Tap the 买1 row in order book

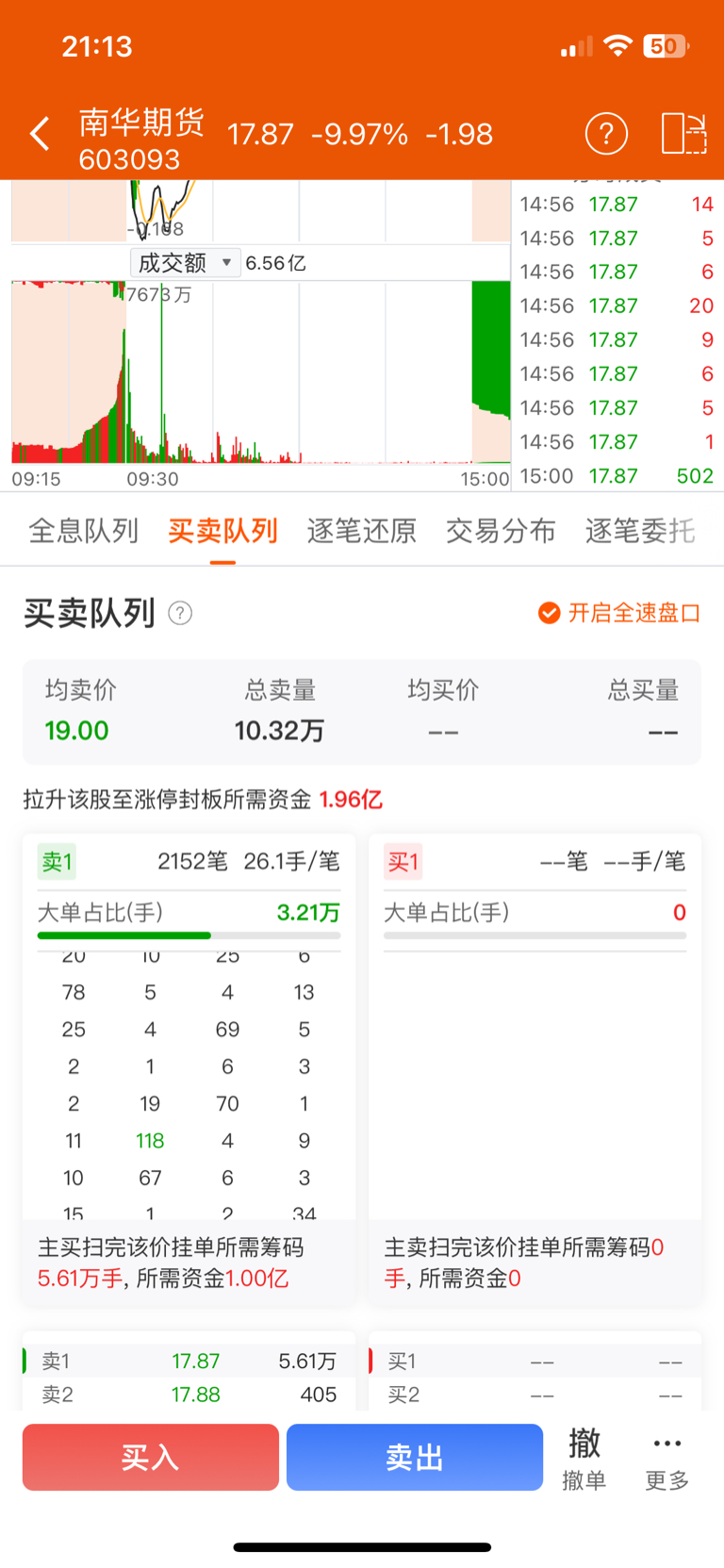[535, 1361]
